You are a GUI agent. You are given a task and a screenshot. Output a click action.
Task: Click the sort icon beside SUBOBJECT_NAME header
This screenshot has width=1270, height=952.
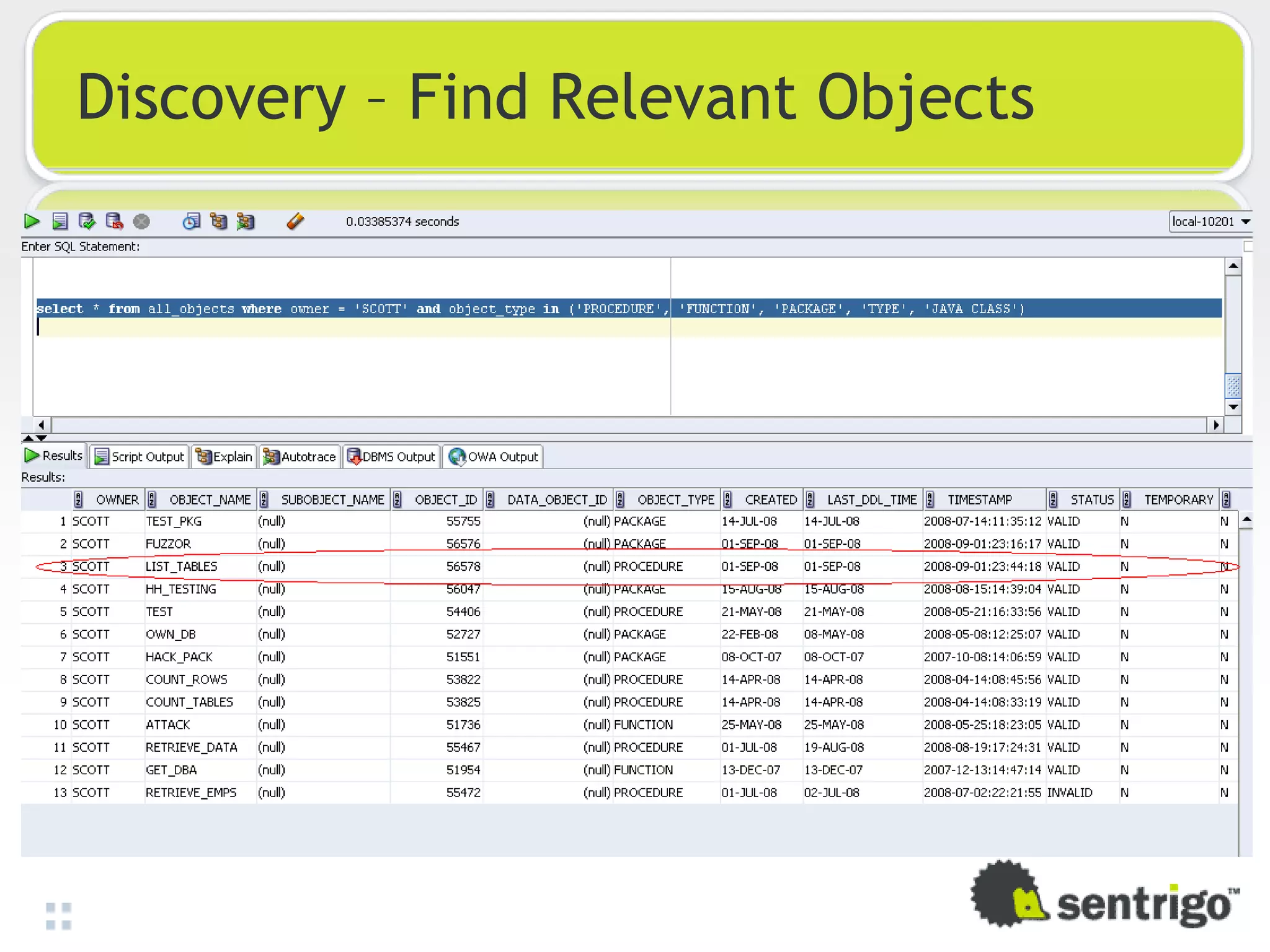coord(264,500)
